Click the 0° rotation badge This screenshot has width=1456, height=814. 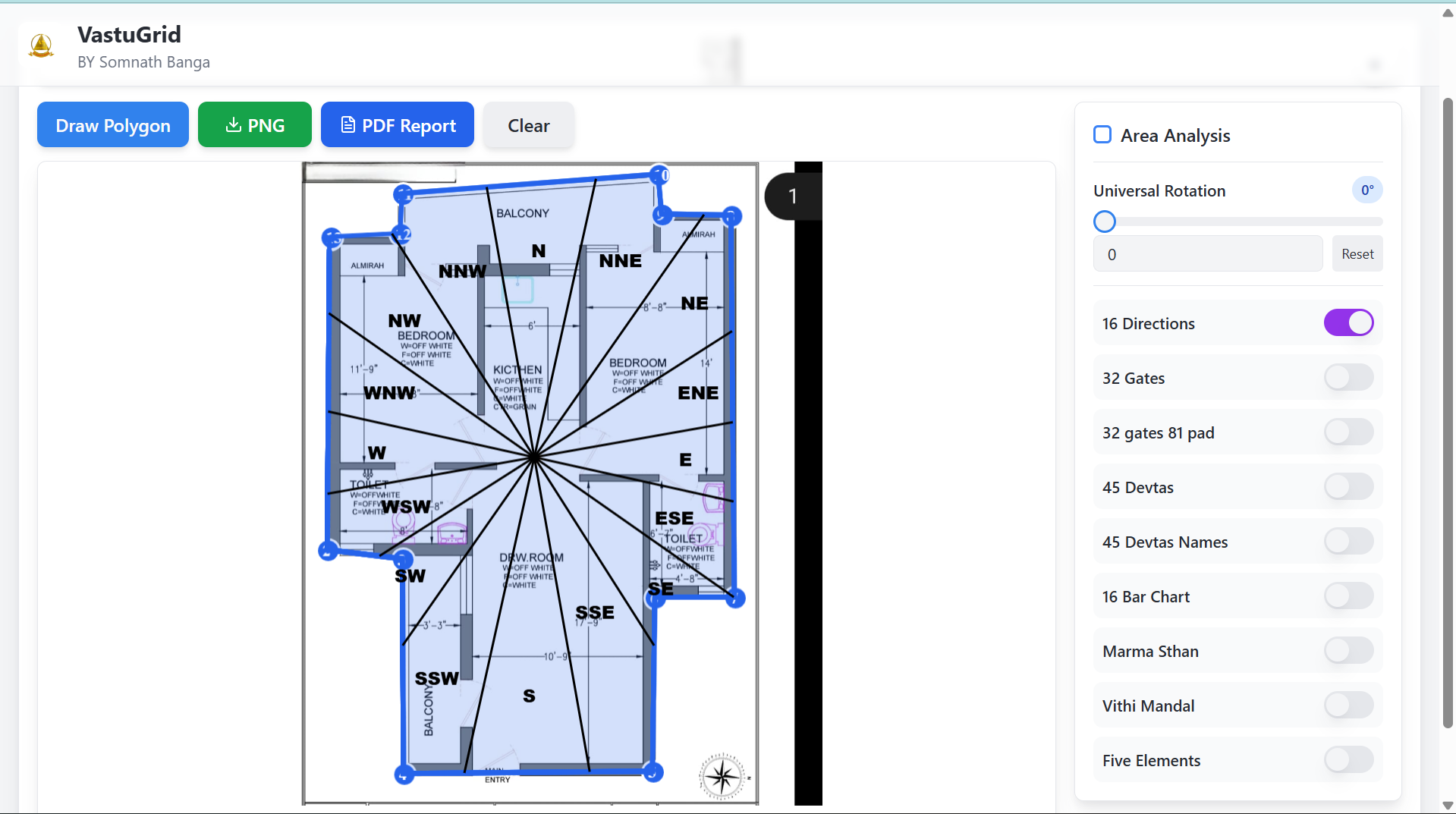point(1366,190)
